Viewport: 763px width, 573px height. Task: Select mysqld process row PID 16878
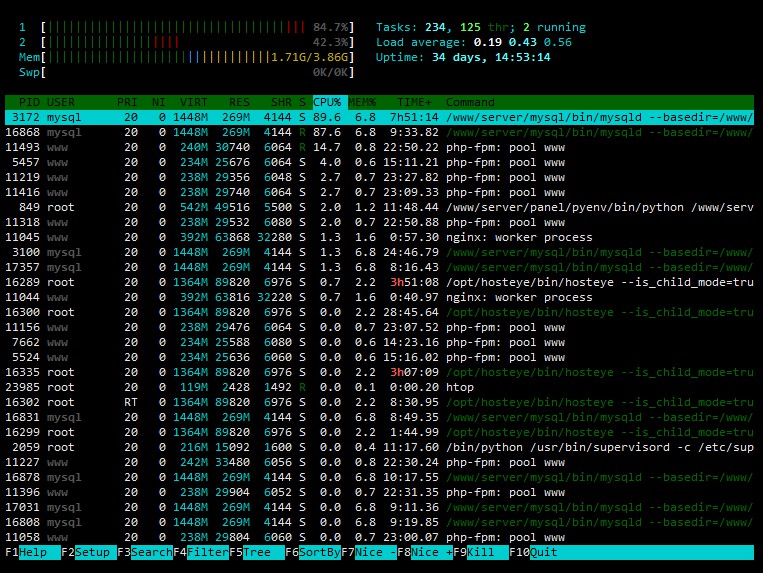coord(379,478)
